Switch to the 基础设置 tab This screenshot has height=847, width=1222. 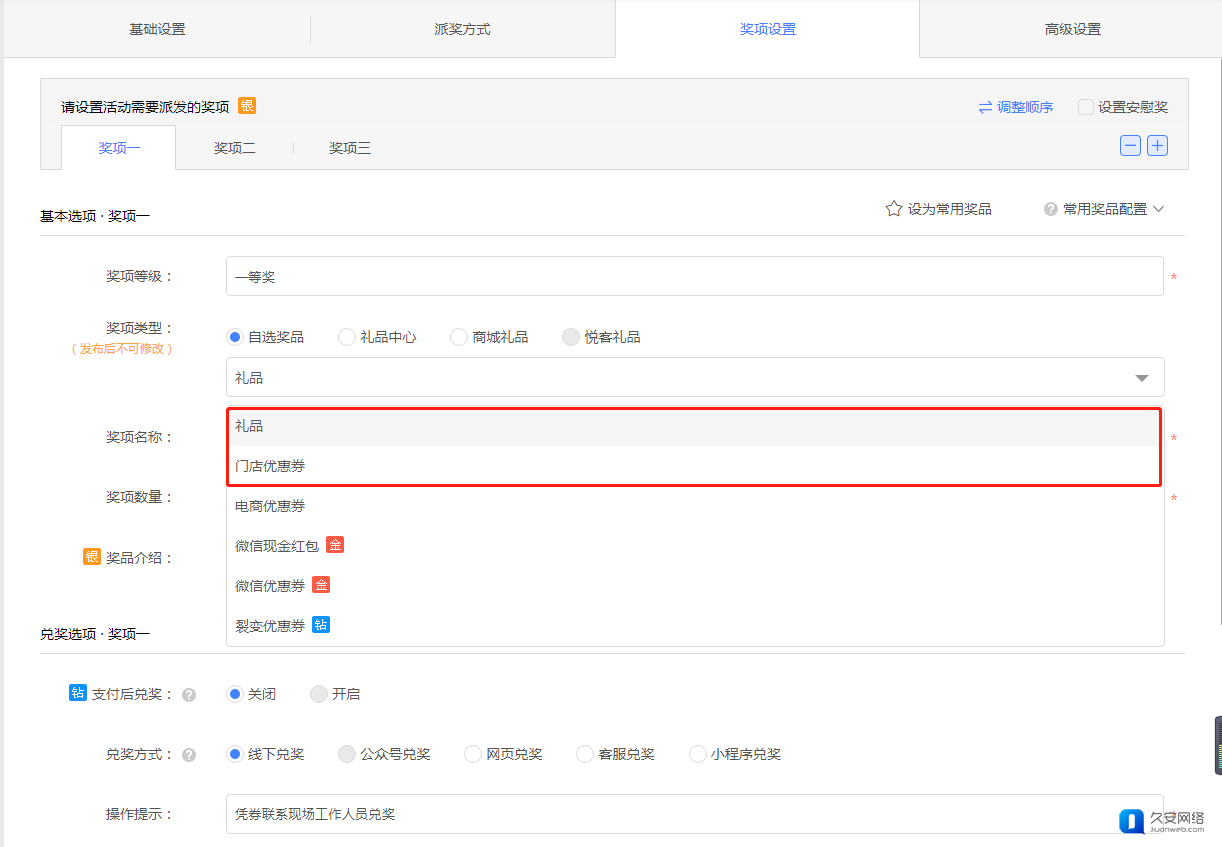157,29
